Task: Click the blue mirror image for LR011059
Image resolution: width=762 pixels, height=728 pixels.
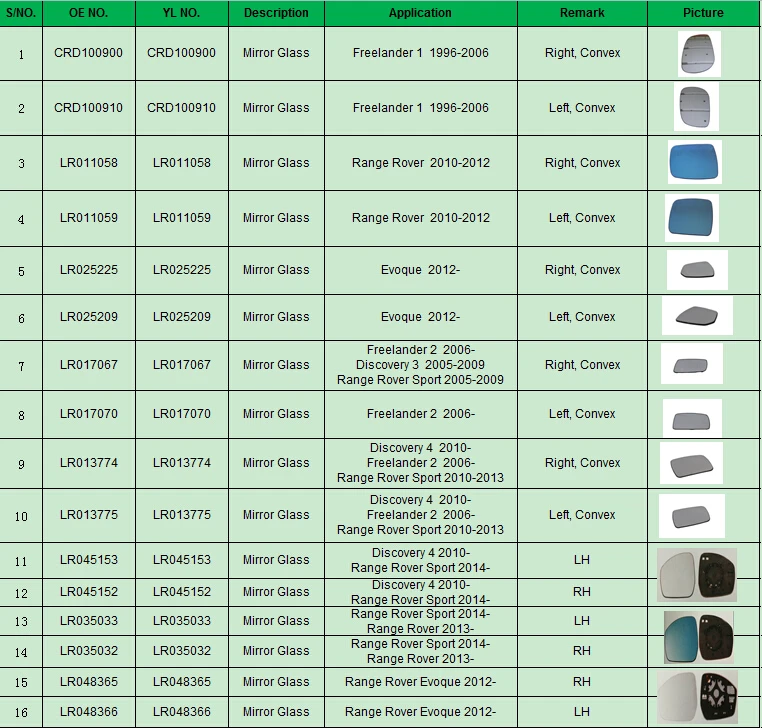Action: coord(692,218)
